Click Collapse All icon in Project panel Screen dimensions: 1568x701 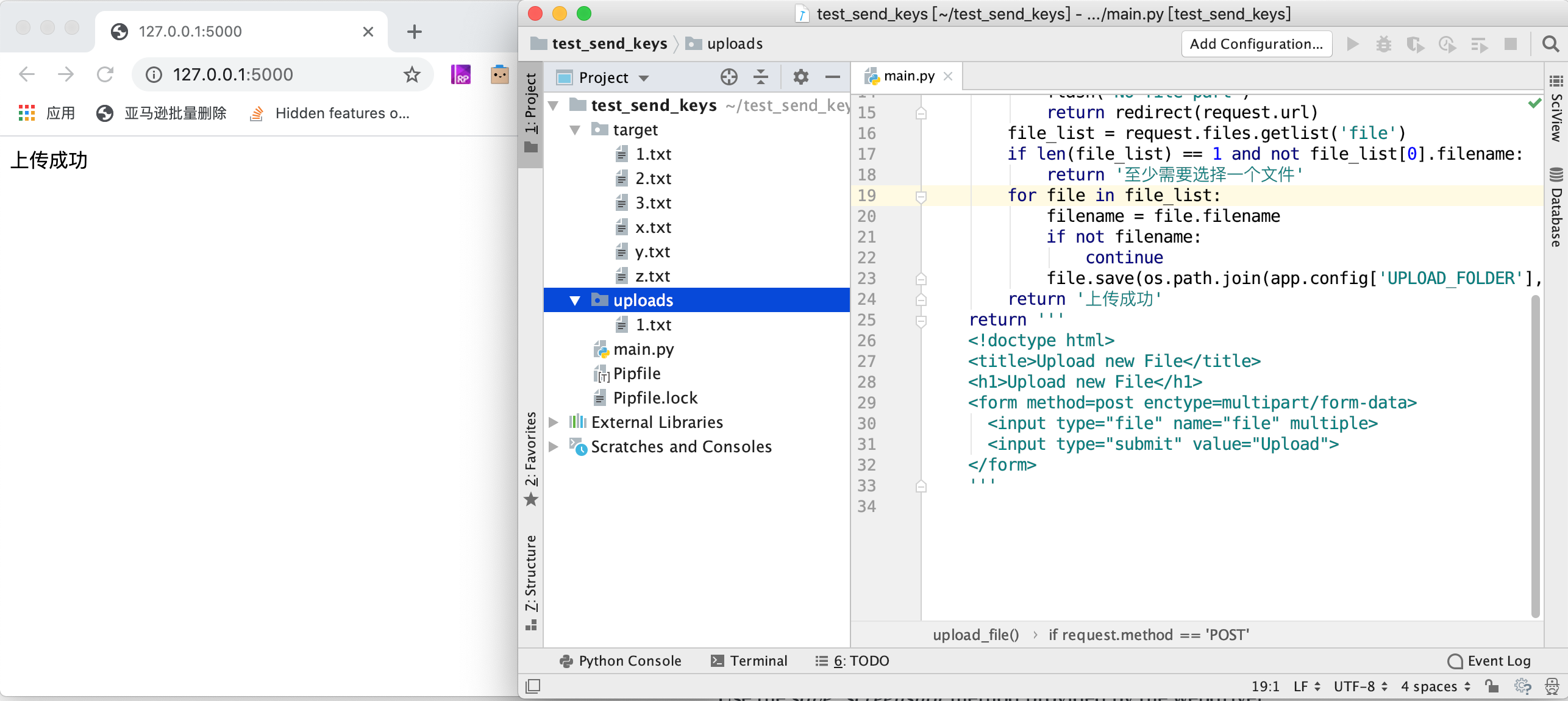[x=761, y=77]
